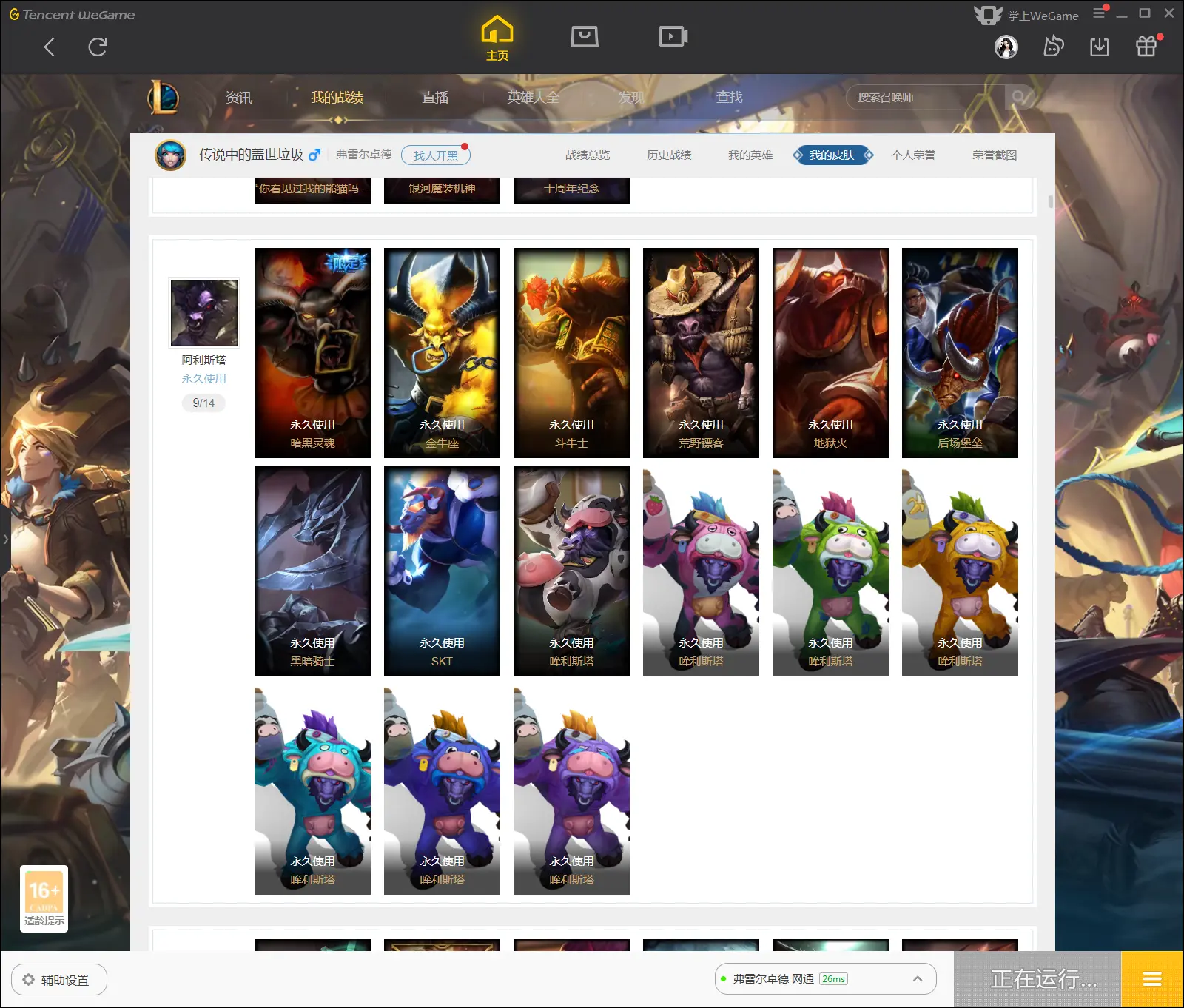This screenshot has height=1008, width=1184.
Task: Focus the 搜索召唤师 search field
Action: pyautogui.click(x=925, y=97)
